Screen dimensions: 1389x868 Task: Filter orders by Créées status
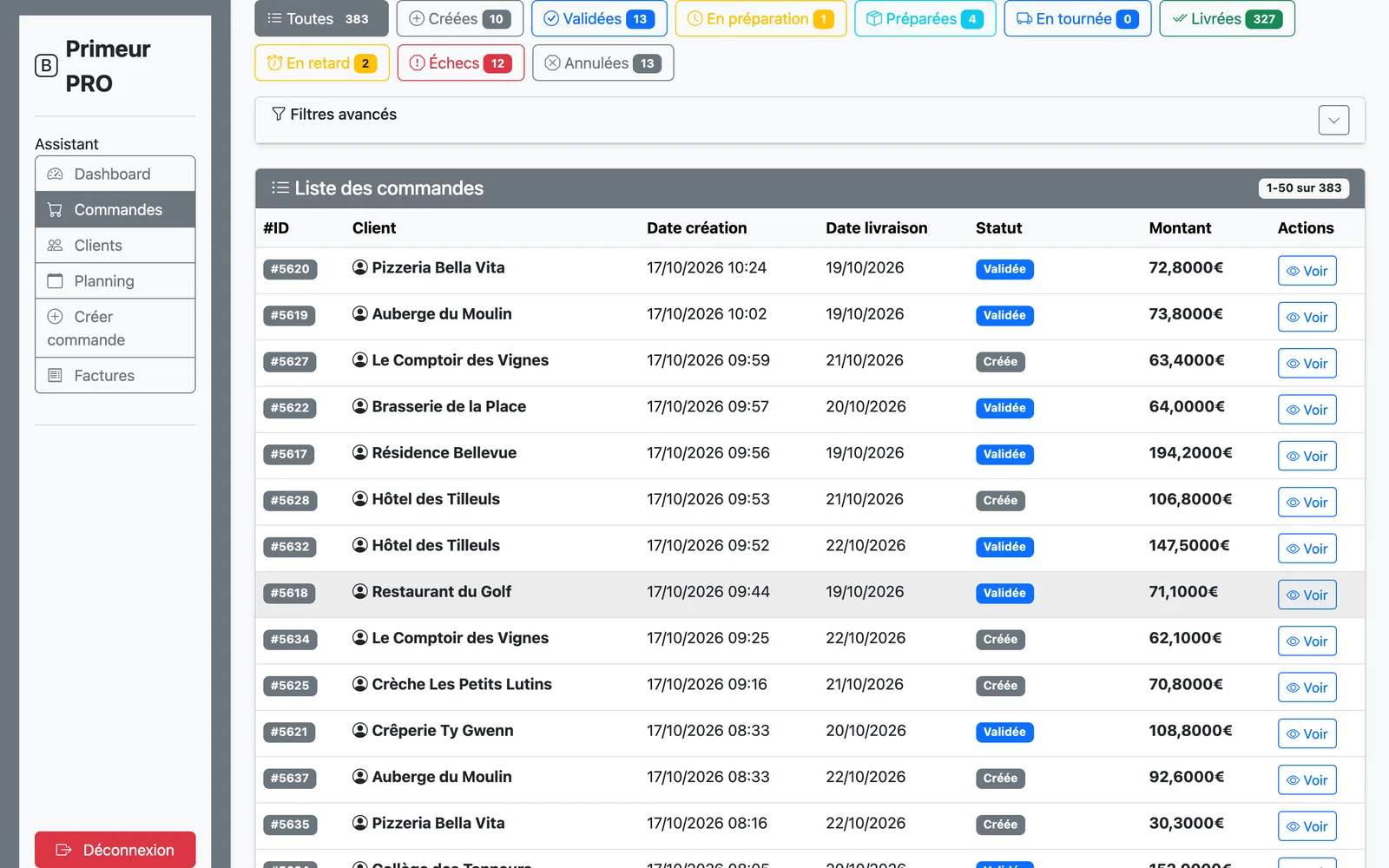[459, 18]
